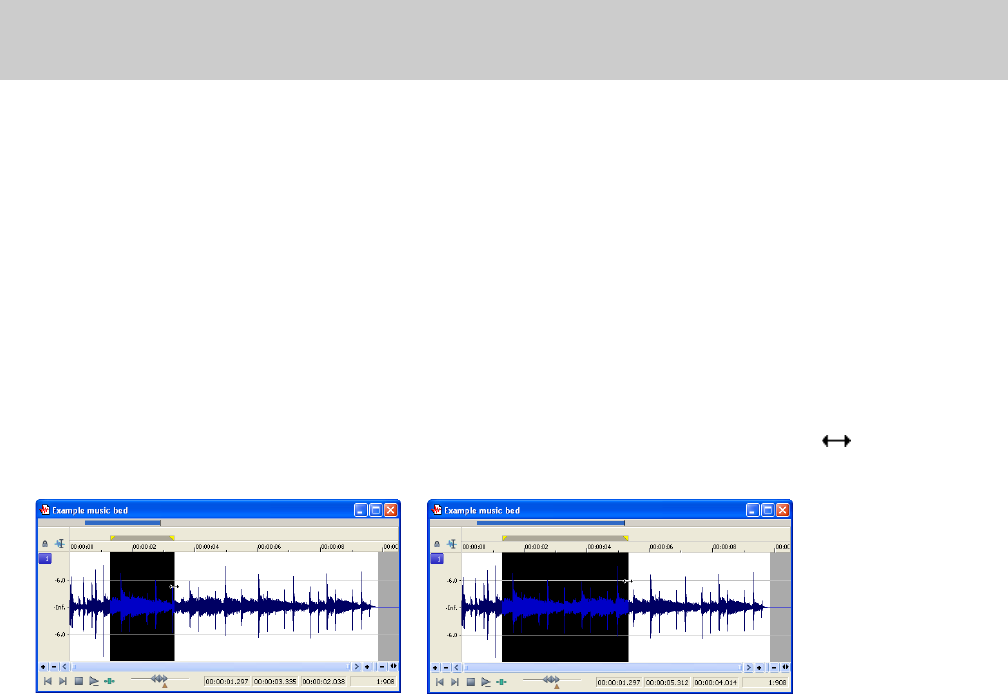Click the level zoom in plus in left window
1008x694 pixels.
43,666
